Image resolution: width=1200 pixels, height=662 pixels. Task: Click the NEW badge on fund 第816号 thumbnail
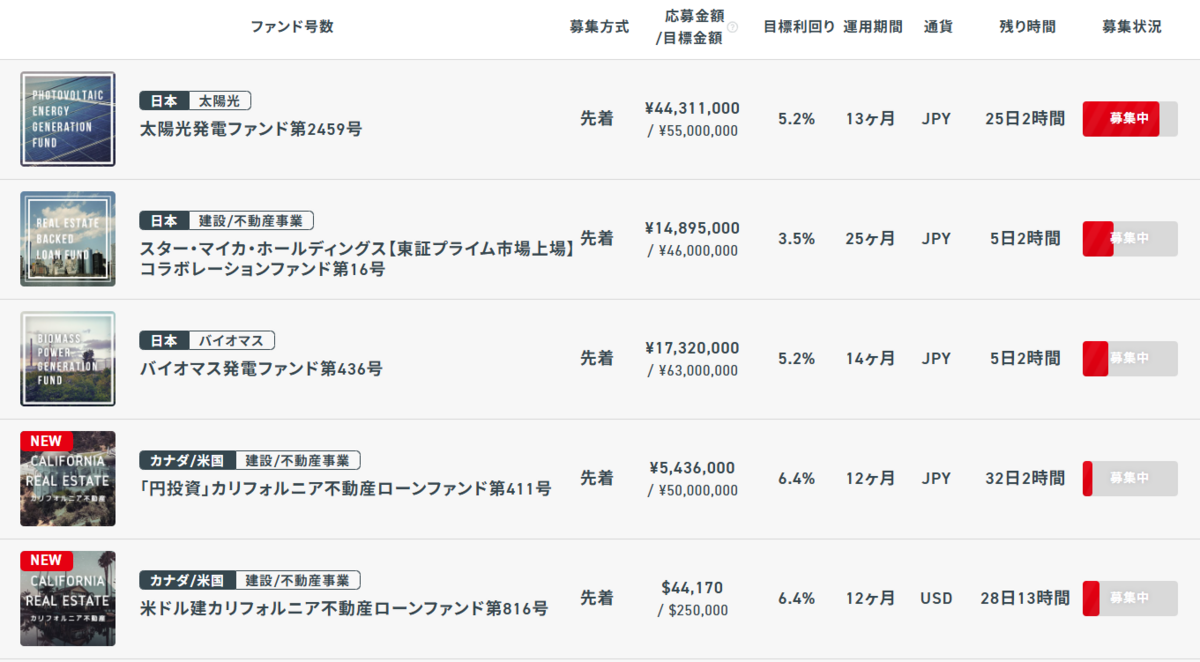[x=46, y=561]
